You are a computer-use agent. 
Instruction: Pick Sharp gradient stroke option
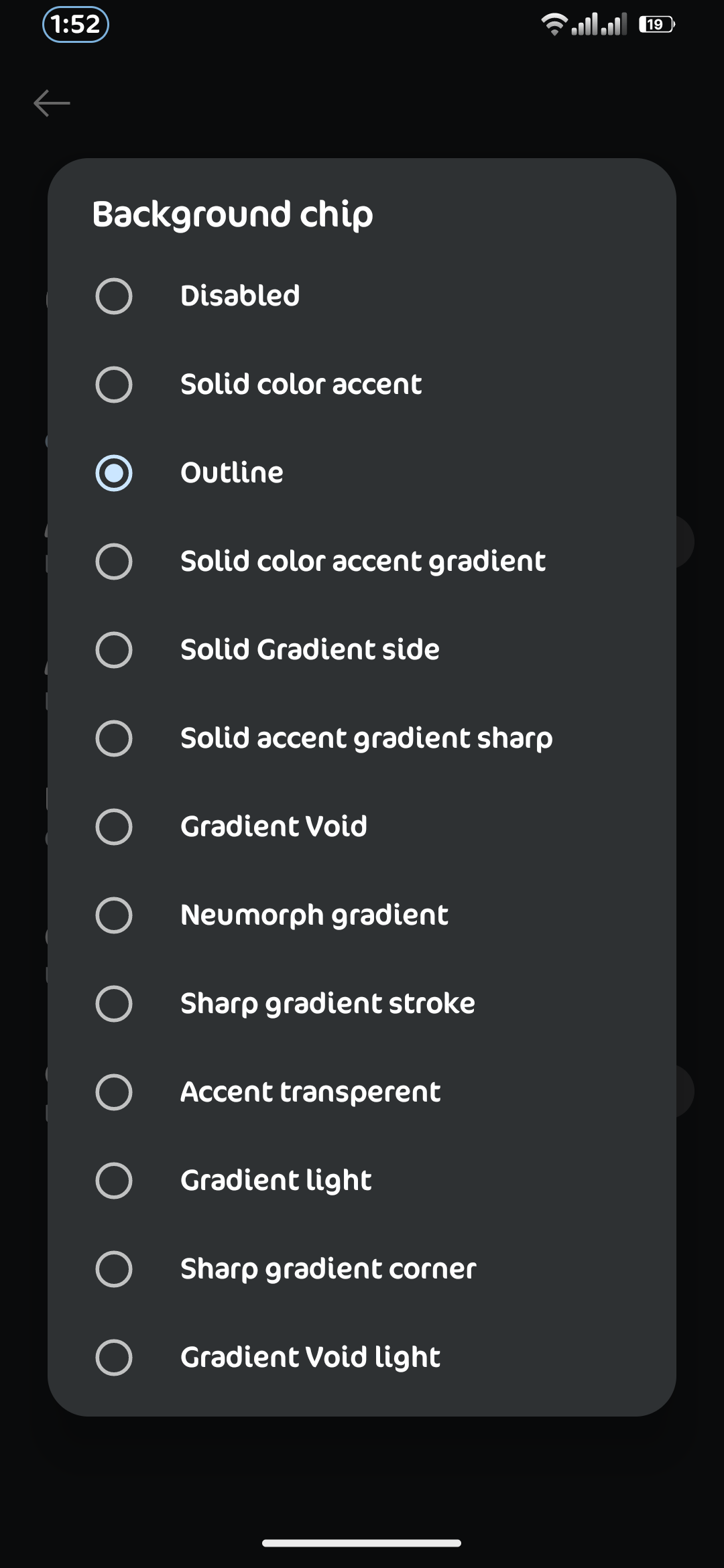[362, 1004]
